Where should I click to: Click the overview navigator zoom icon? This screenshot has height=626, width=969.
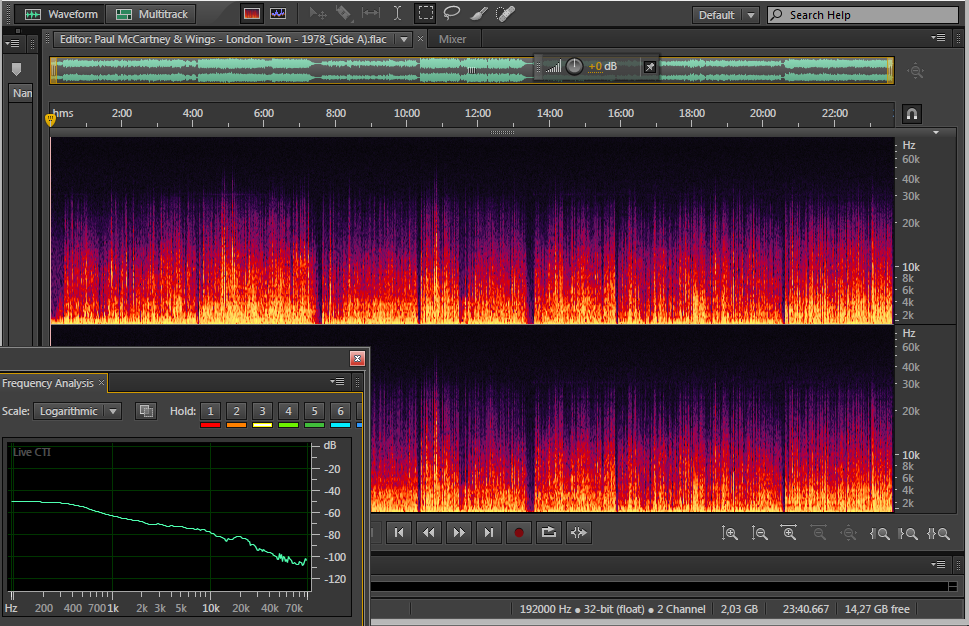click(915, 71)
